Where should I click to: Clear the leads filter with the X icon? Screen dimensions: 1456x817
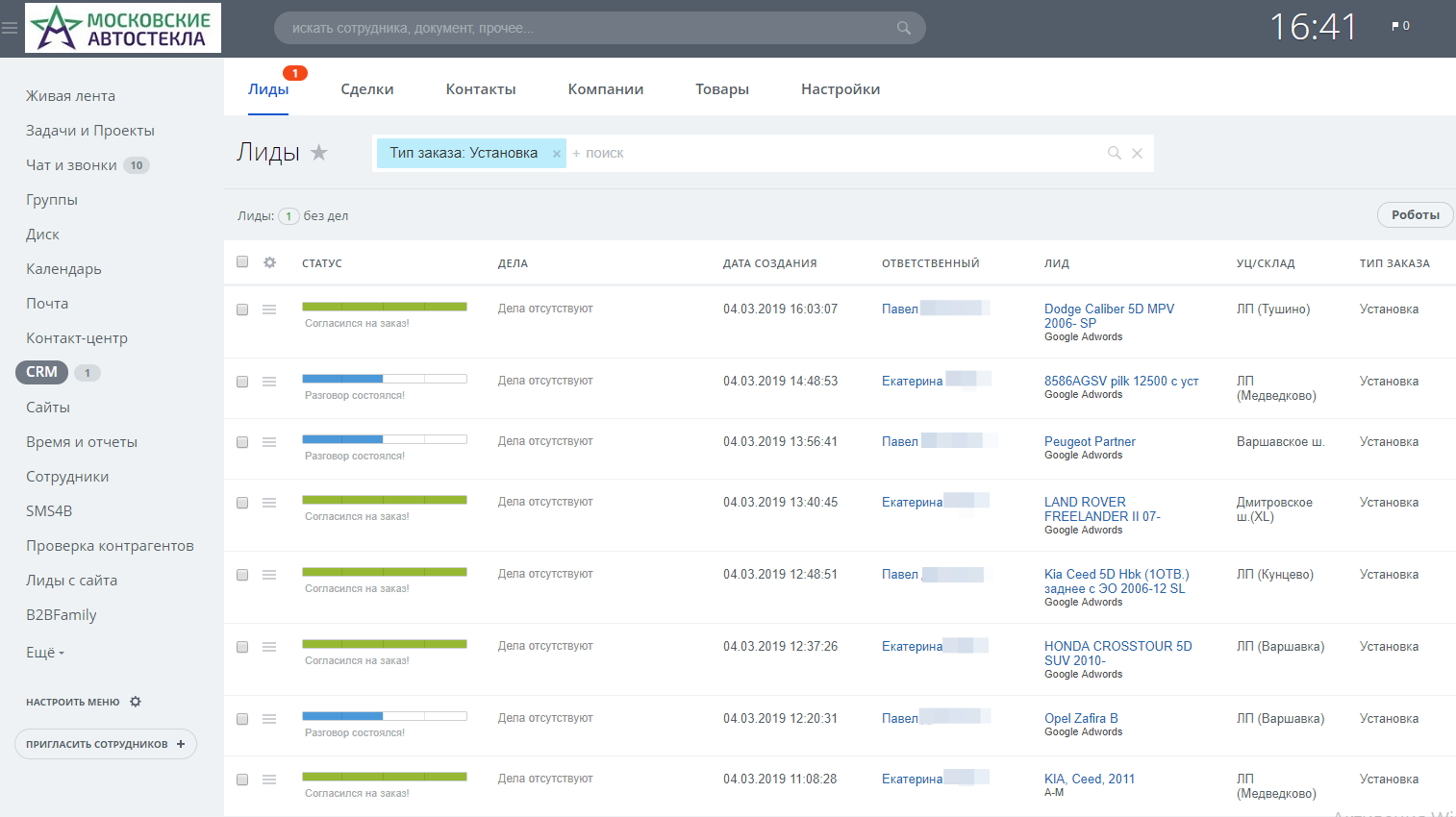(x=1137, y=153)
